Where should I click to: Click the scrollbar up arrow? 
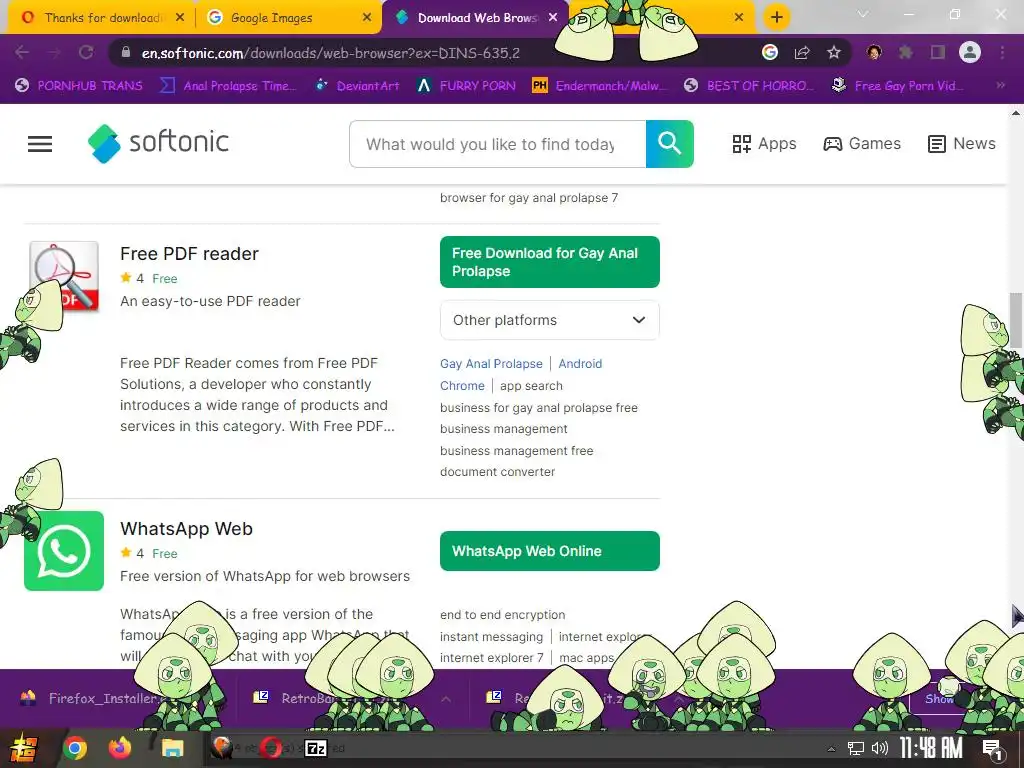1016,113
